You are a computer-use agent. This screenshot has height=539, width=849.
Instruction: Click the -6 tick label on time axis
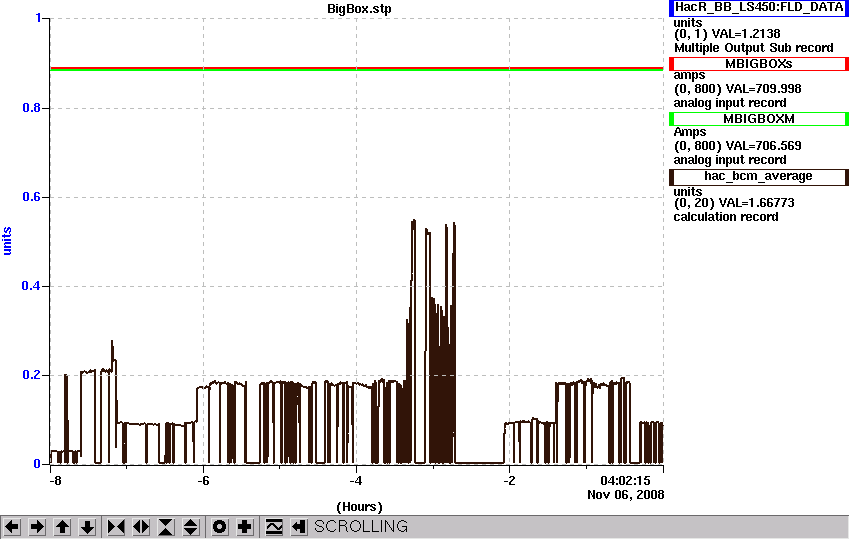pyautogui.click(x=203, y=481)
